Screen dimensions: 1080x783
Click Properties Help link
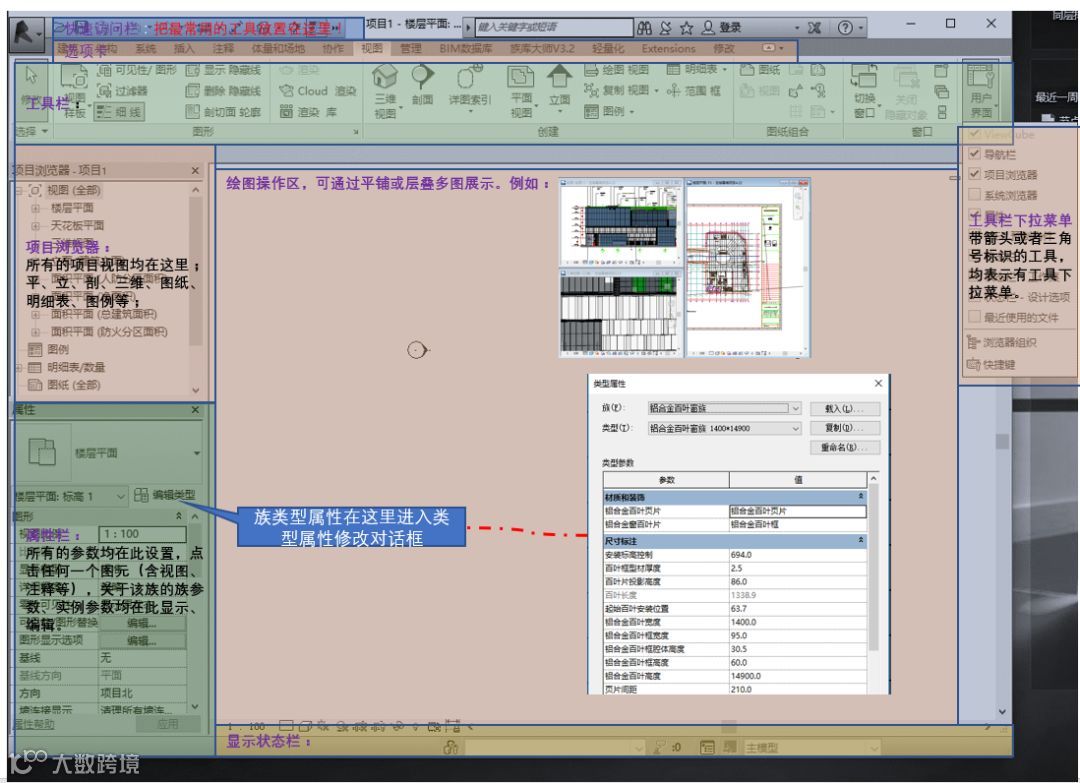[x=34, y=724]
